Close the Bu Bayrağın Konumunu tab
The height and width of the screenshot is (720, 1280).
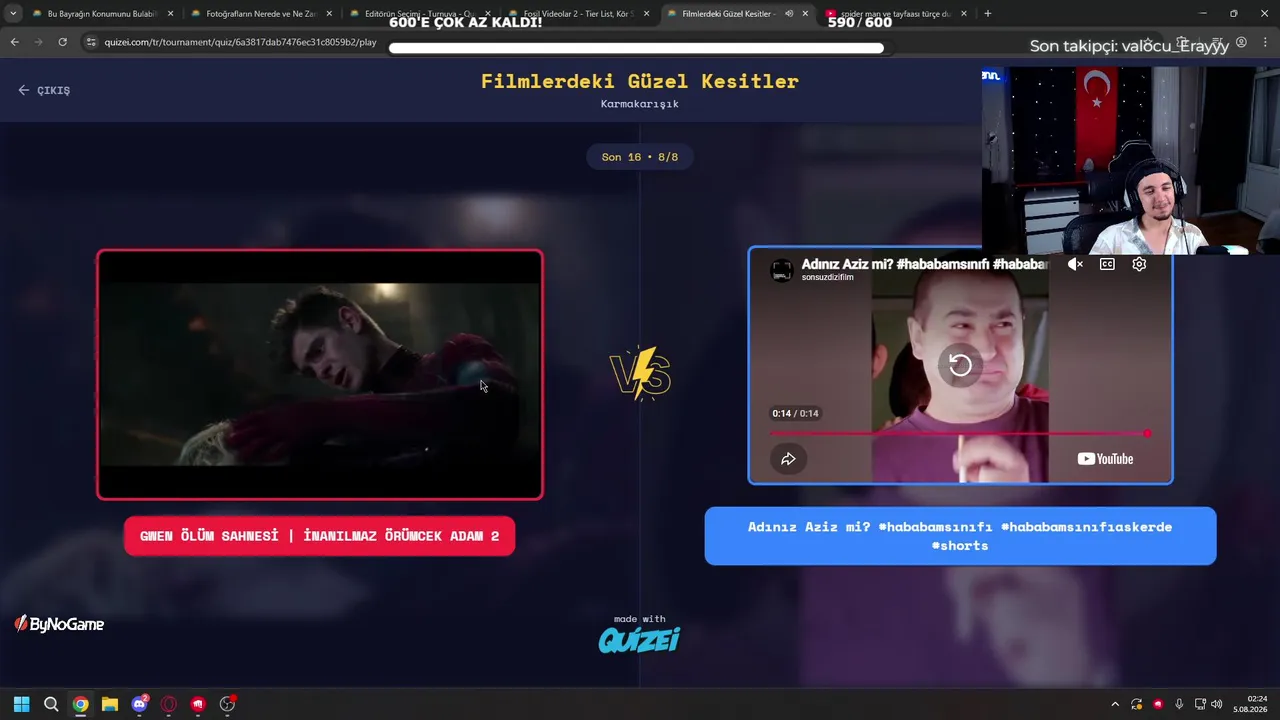coord(170,14)
